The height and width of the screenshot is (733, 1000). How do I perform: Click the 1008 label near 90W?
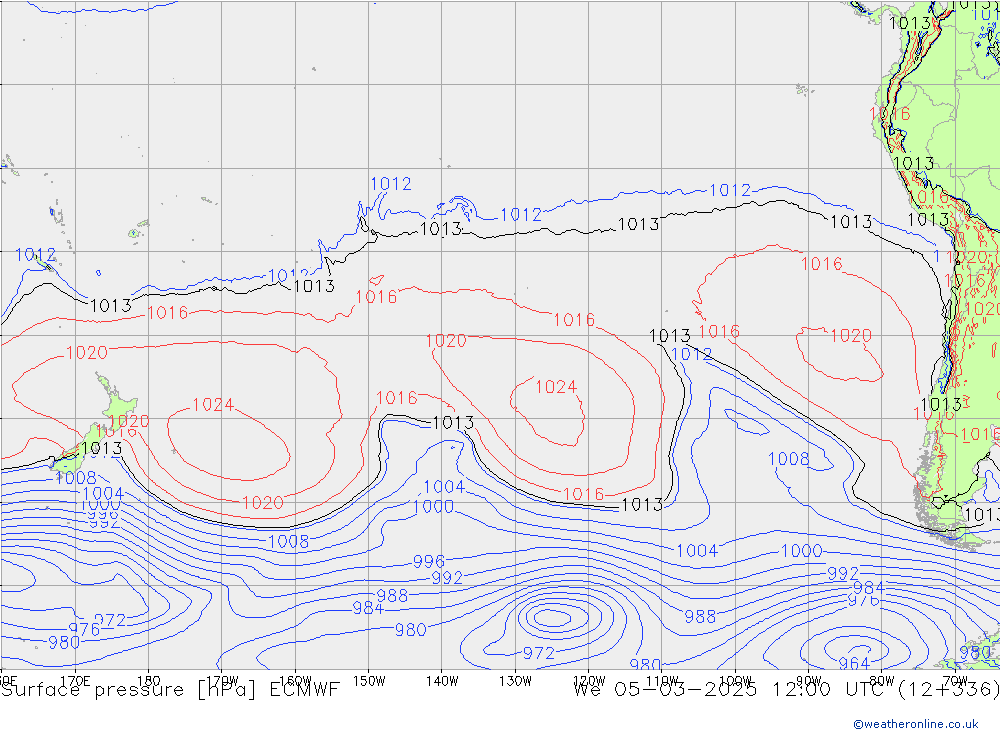pos(789,459)
